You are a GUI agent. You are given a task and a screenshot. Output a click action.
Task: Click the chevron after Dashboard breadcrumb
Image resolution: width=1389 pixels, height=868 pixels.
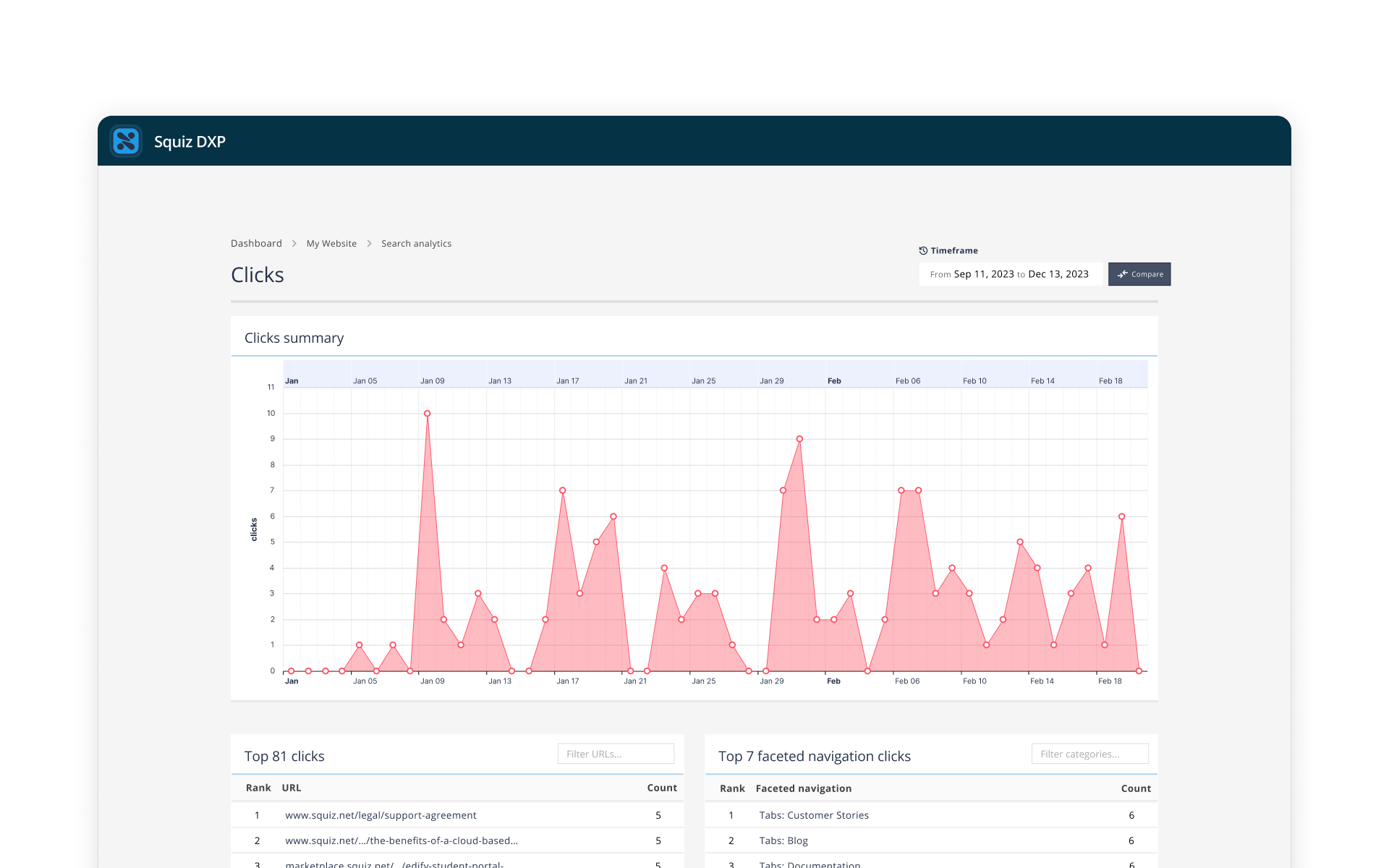pyautogui.click(x=294, y=244)
